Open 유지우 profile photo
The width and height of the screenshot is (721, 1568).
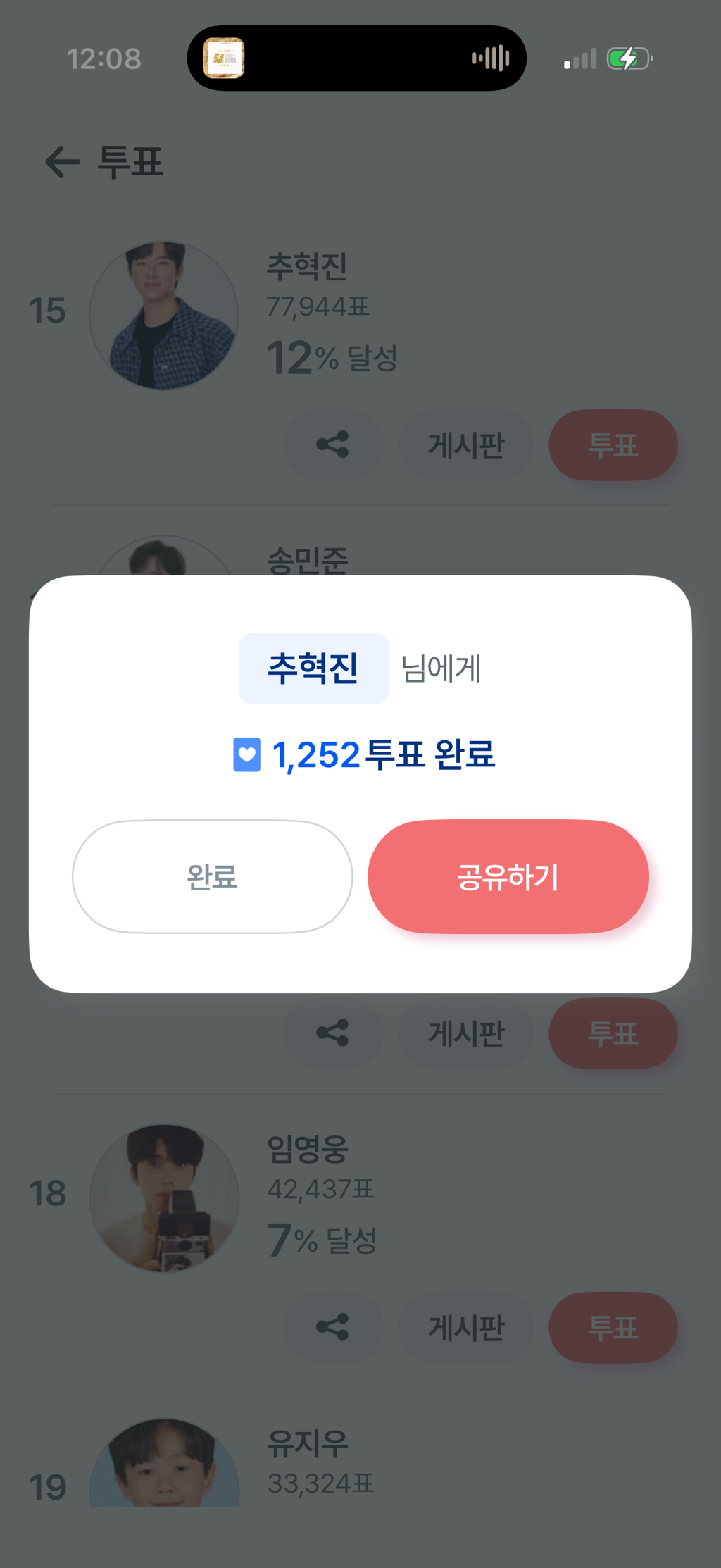coord(164,1465)
